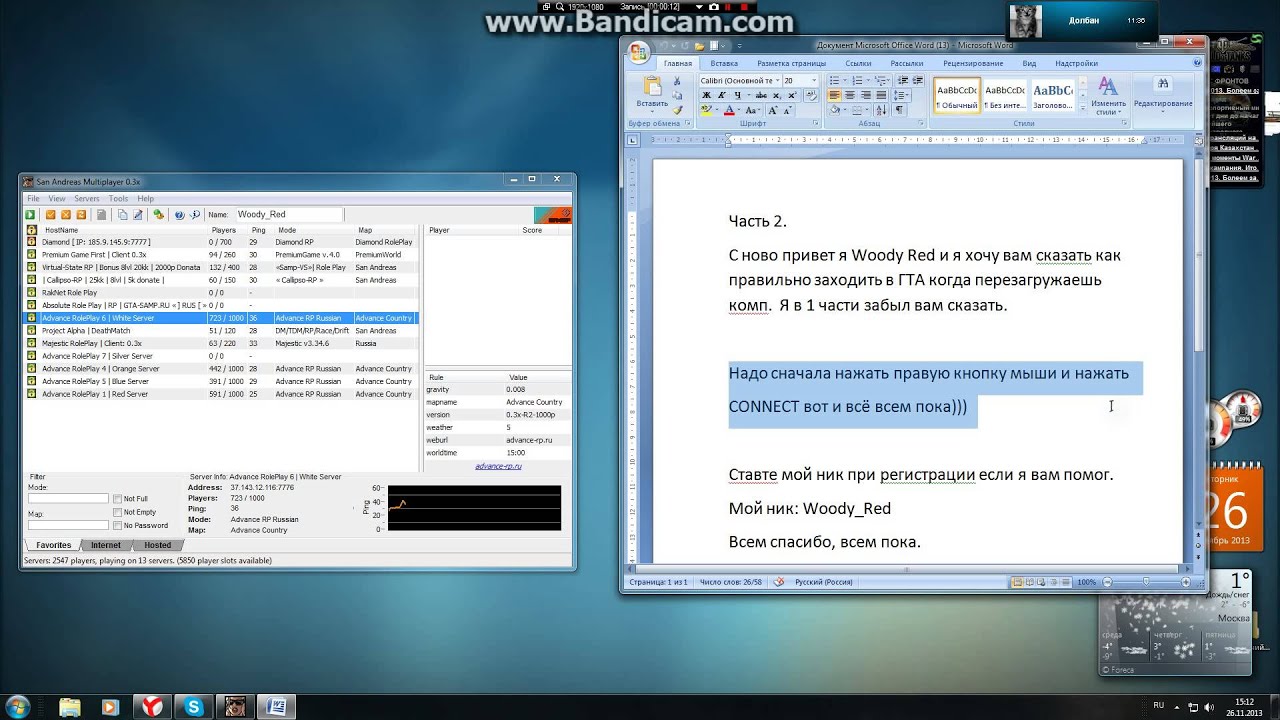Screen dimensions: 1280x720
Task: Click the Mode filter input field
Action: pos(68,498)
